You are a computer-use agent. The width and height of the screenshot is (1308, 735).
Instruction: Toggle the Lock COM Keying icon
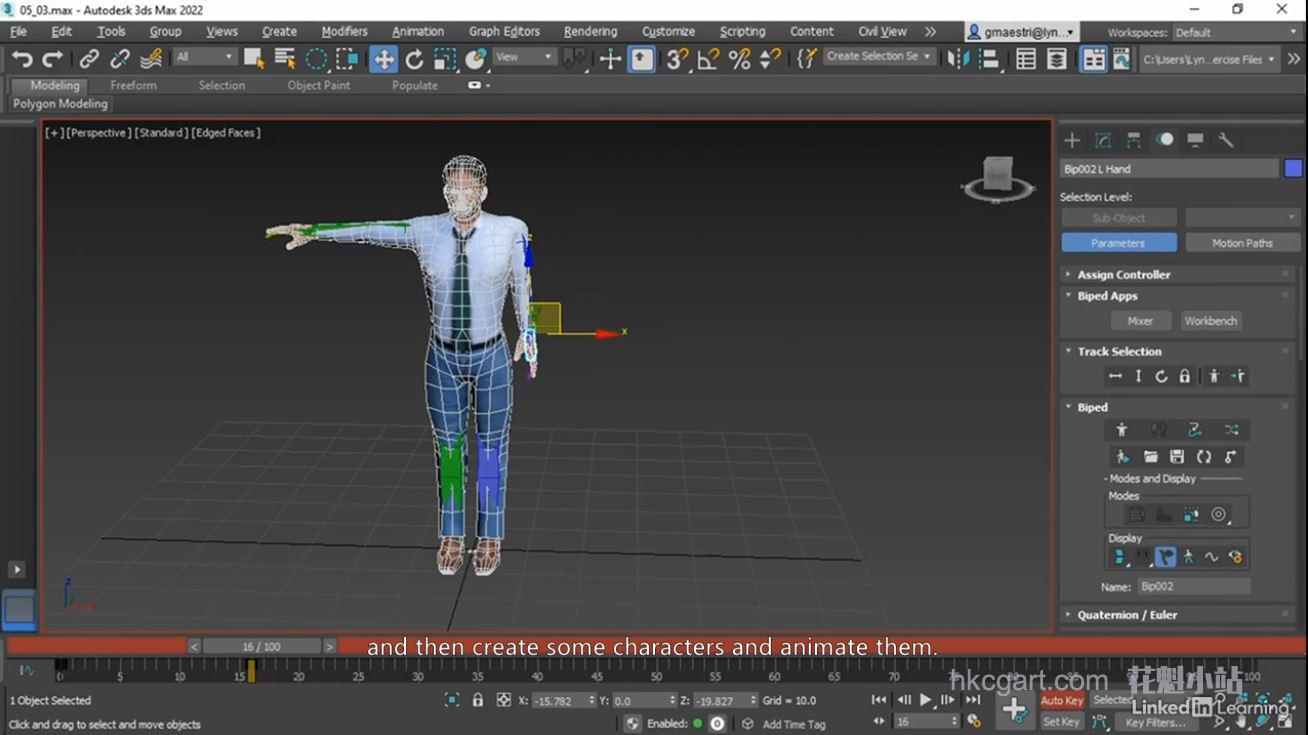pyautogui.click(x=1184, y=376)
